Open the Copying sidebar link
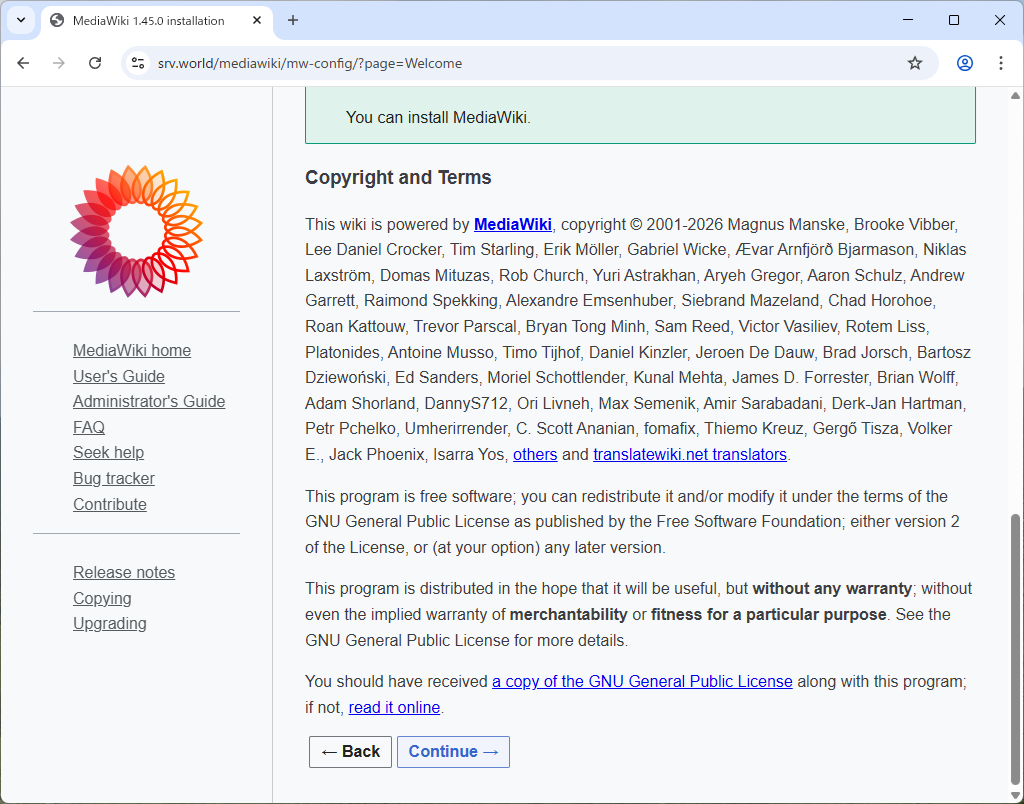Screen dimensions: 1024x804 pos(102,598)
